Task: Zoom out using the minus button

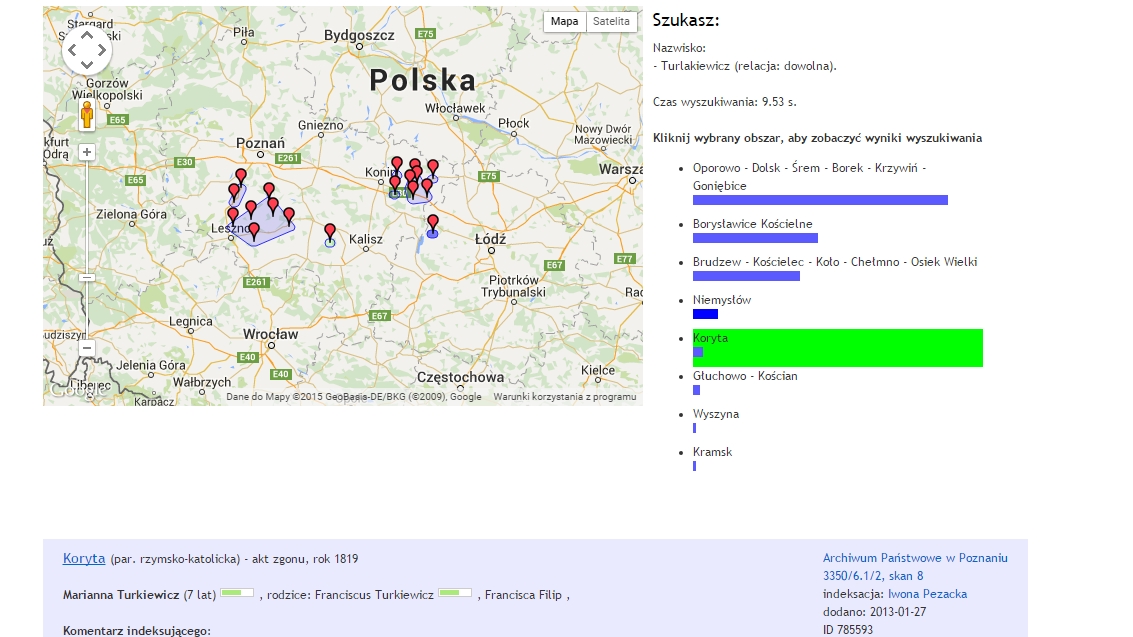Action: coord(87,347)
